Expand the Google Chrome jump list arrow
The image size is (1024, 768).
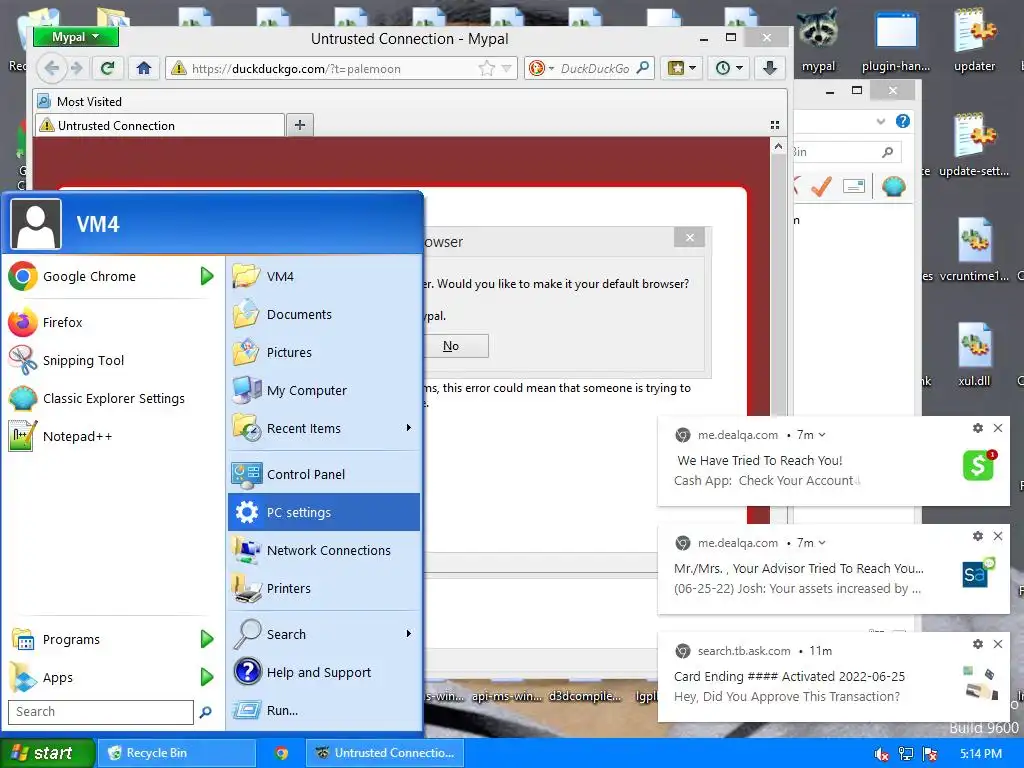coord(207,276)
